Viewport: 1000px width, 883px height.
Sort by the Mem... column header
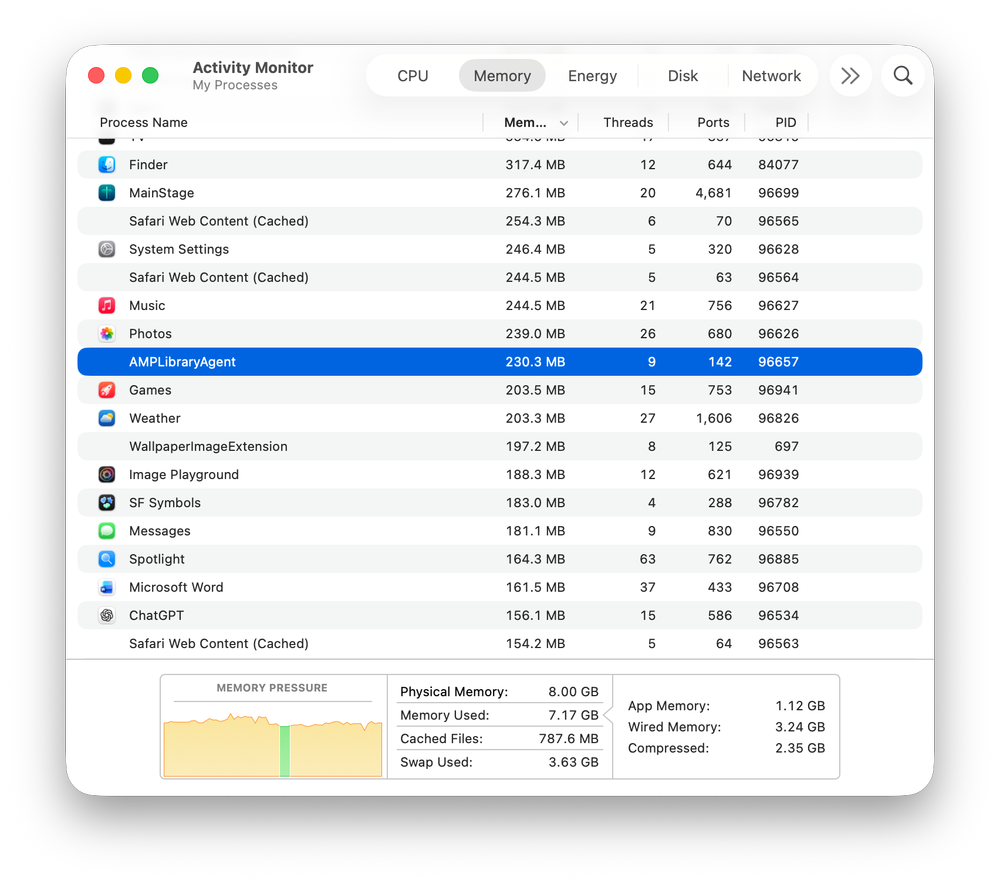coord(525,122)
